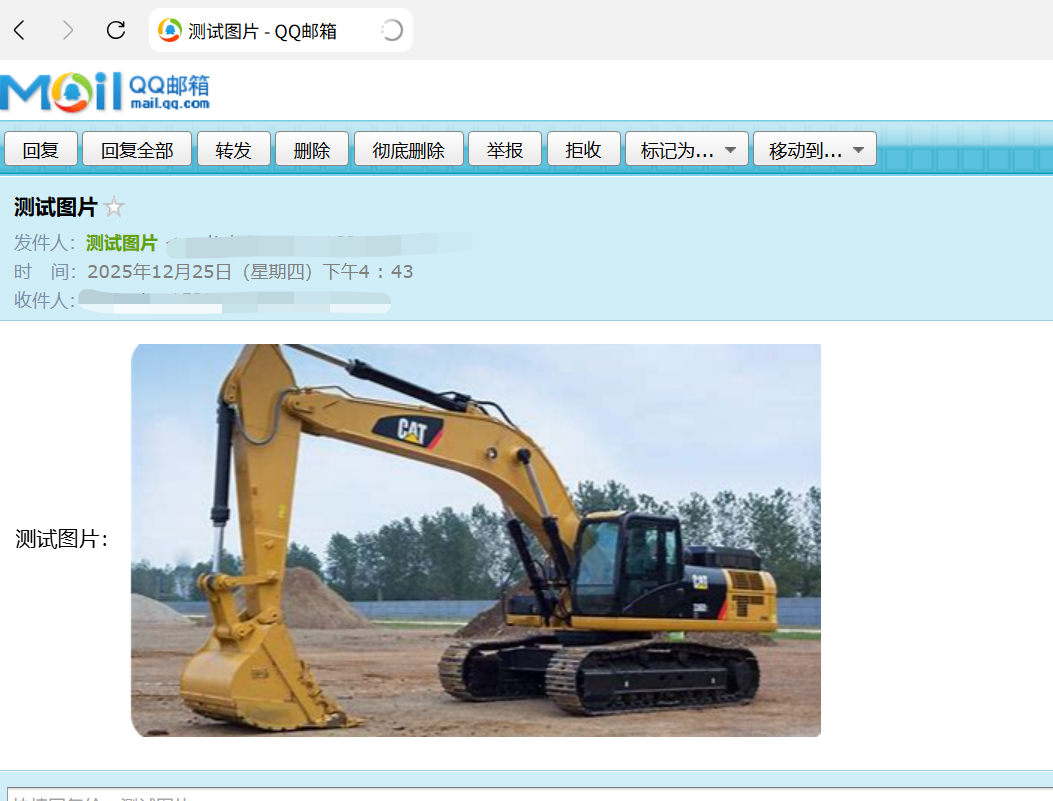
Task: Focus the quick reply input box
Action: click(x=530, y=794)
